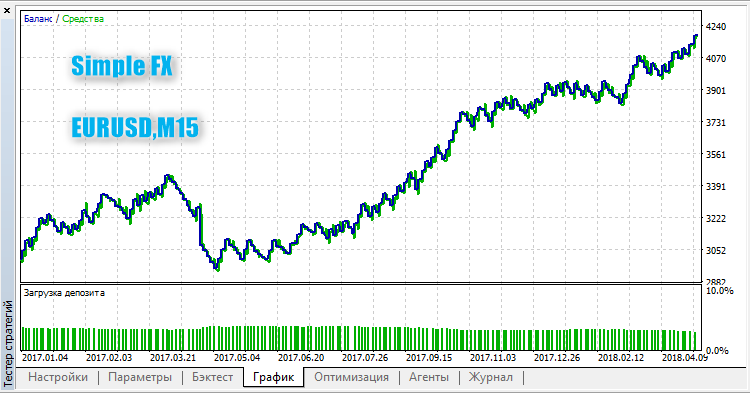Click the 2017.06.20 date label
750x394 pixels.
tap(301, 358)
